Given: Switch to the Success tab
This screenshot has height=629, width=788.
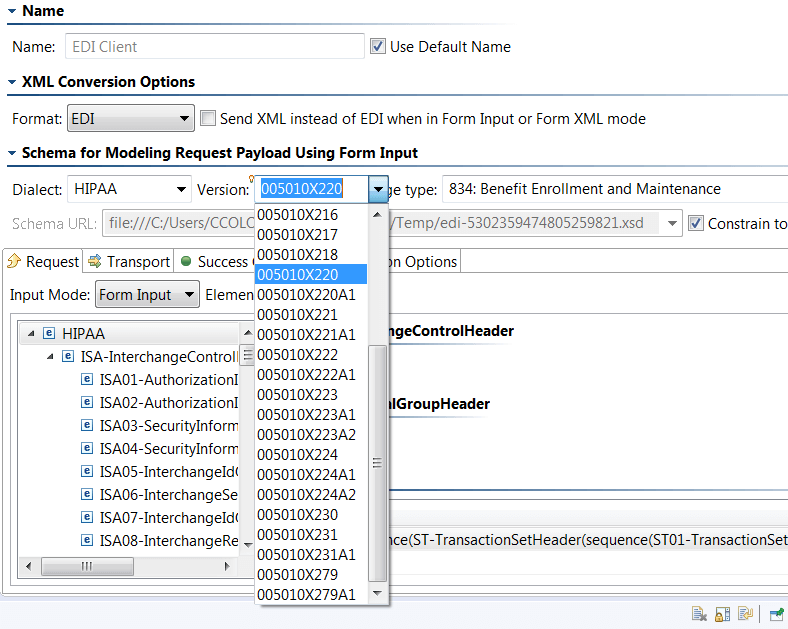Looking at the screenshot, I should click(x=215, y=261).
